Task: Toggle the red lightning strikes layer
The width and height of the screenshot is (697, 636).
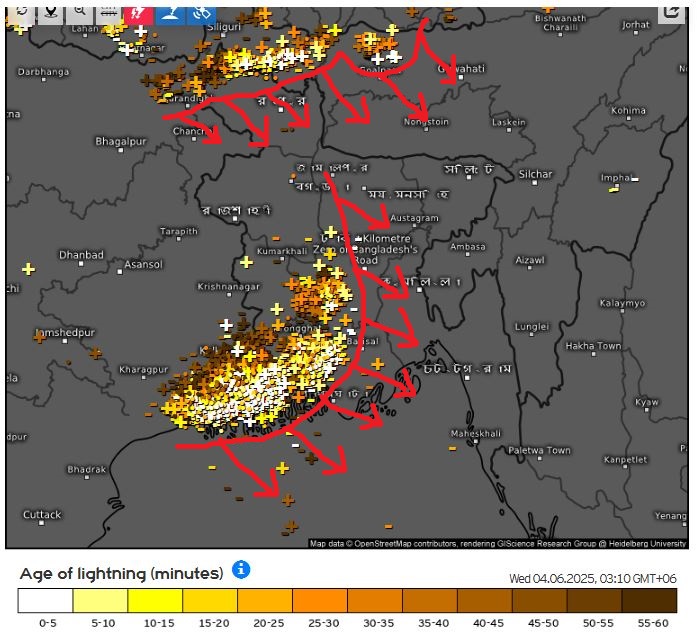Action: tap(139, 12)
